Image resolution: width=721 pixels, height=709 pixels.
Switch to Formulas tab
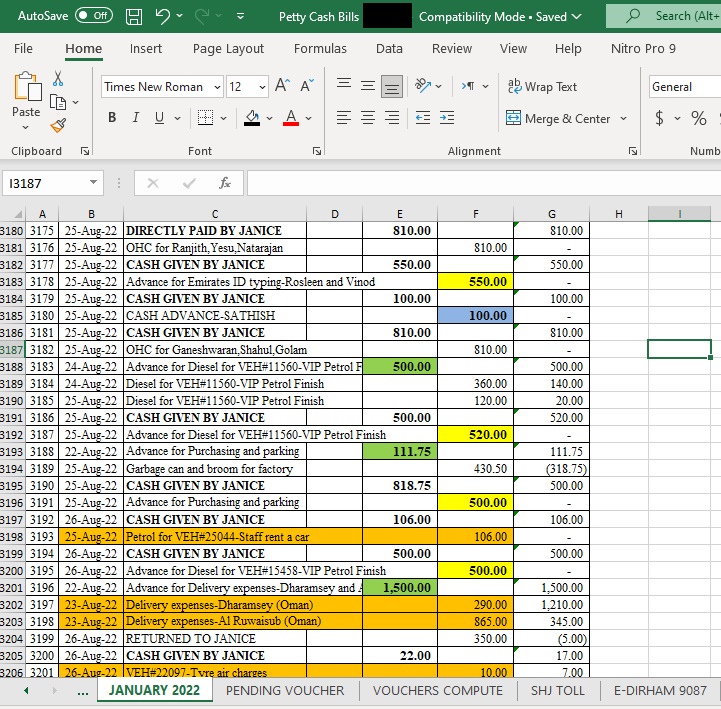[x=320, y=49]
